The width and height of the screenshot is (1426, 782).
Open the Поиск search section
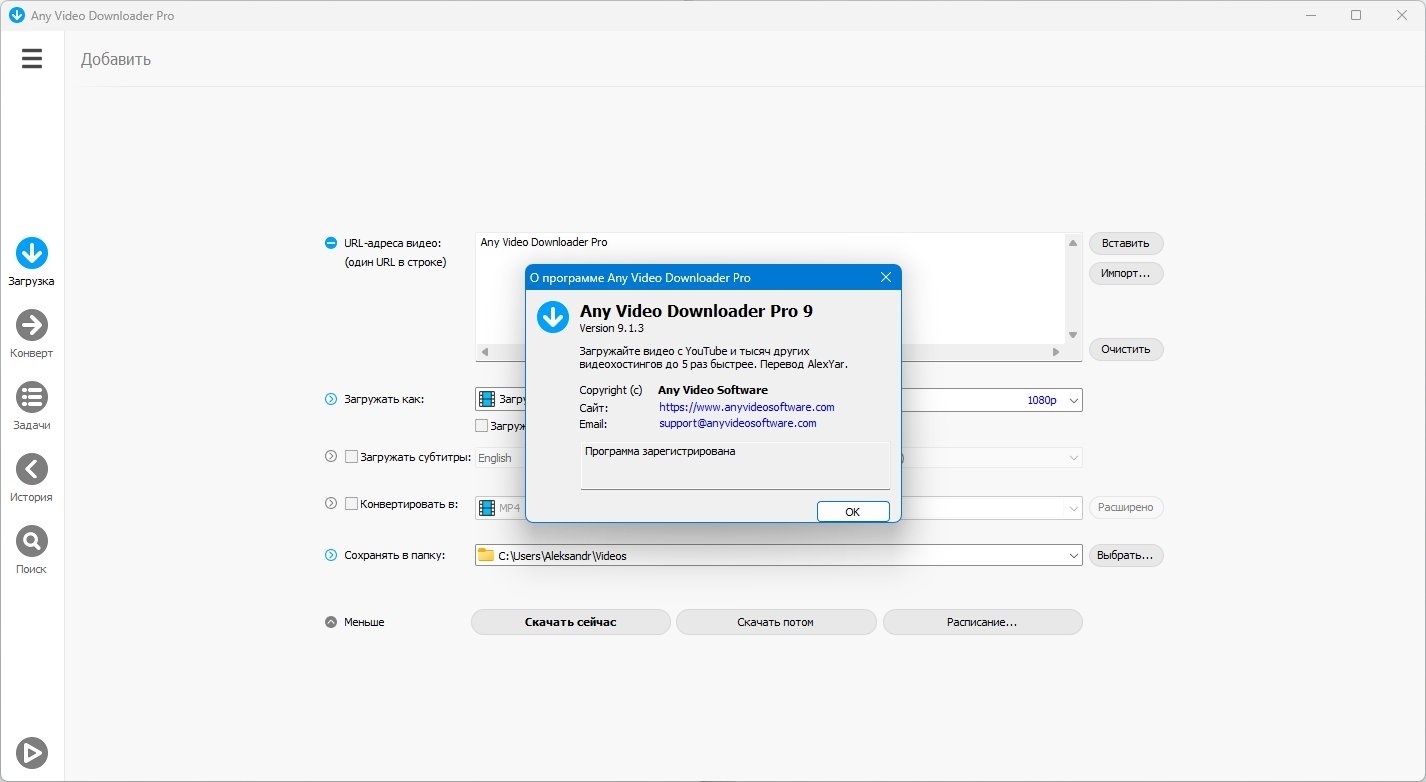(x=32, y=550)
